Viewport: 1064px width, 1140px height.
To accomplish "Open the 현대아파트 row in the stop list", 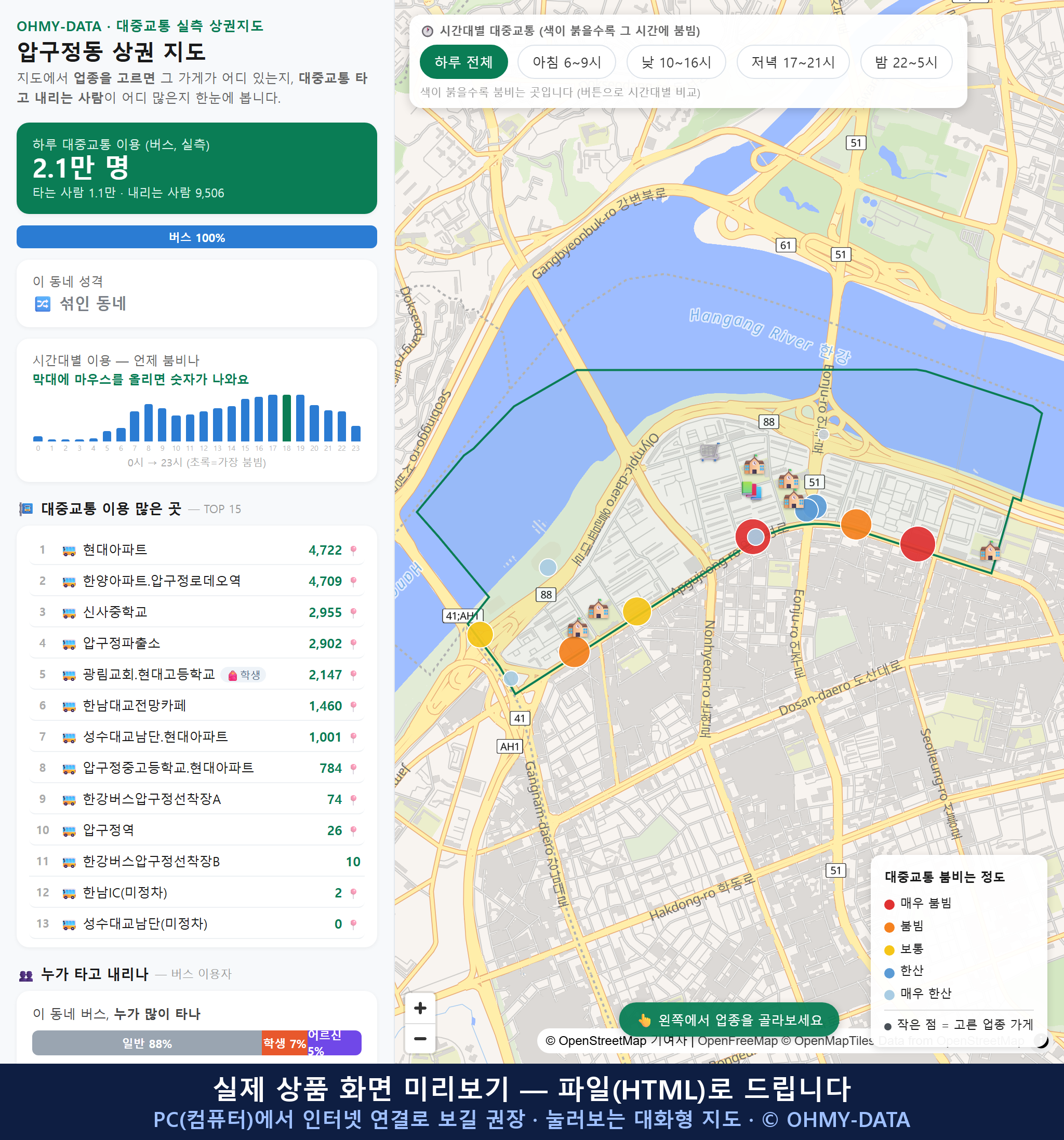I will click(x=197, y=551).
